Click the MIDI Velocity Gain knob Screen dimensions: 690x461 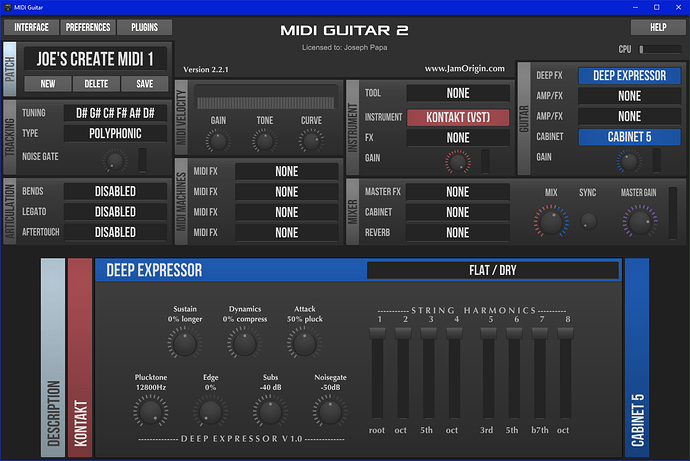218,141
